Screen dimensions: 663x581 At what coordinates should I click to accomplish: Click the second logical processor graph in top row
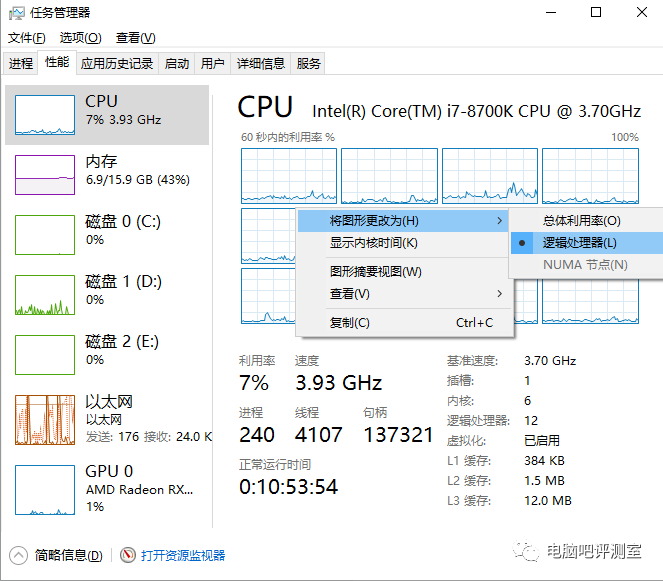pyautogui.click(x=389, y=176)
